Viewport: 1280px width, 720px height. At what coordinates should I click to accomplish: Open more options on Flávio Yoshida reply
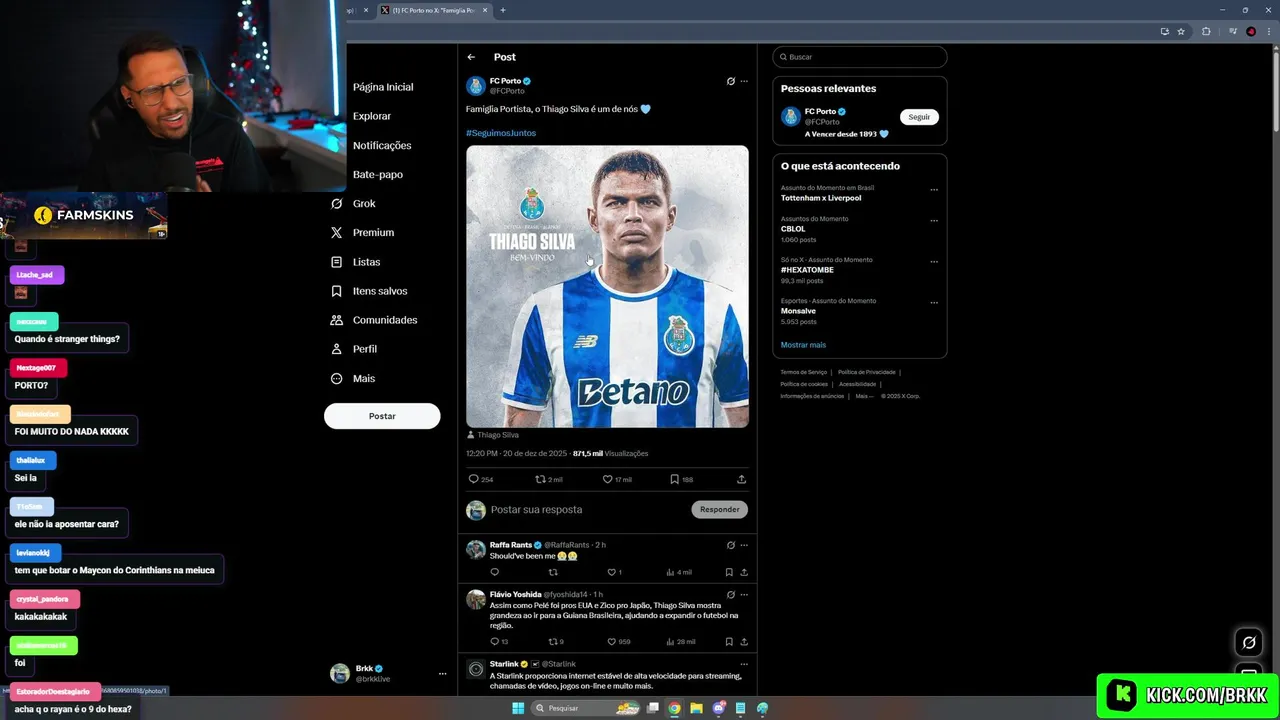point(744,594)
